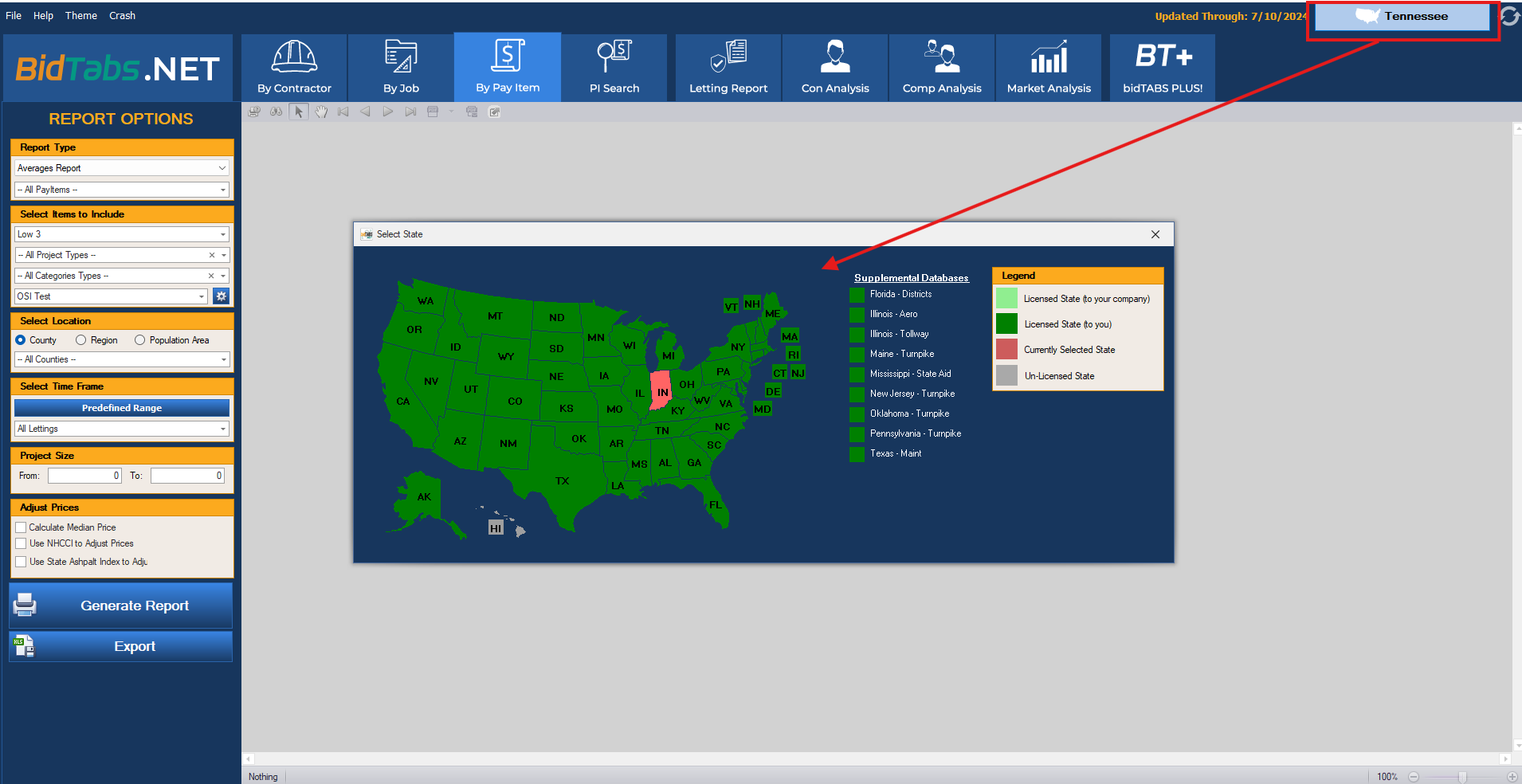Open the Letting Report section
Screen dimensions: 1522x784
[x=728, y=67]
